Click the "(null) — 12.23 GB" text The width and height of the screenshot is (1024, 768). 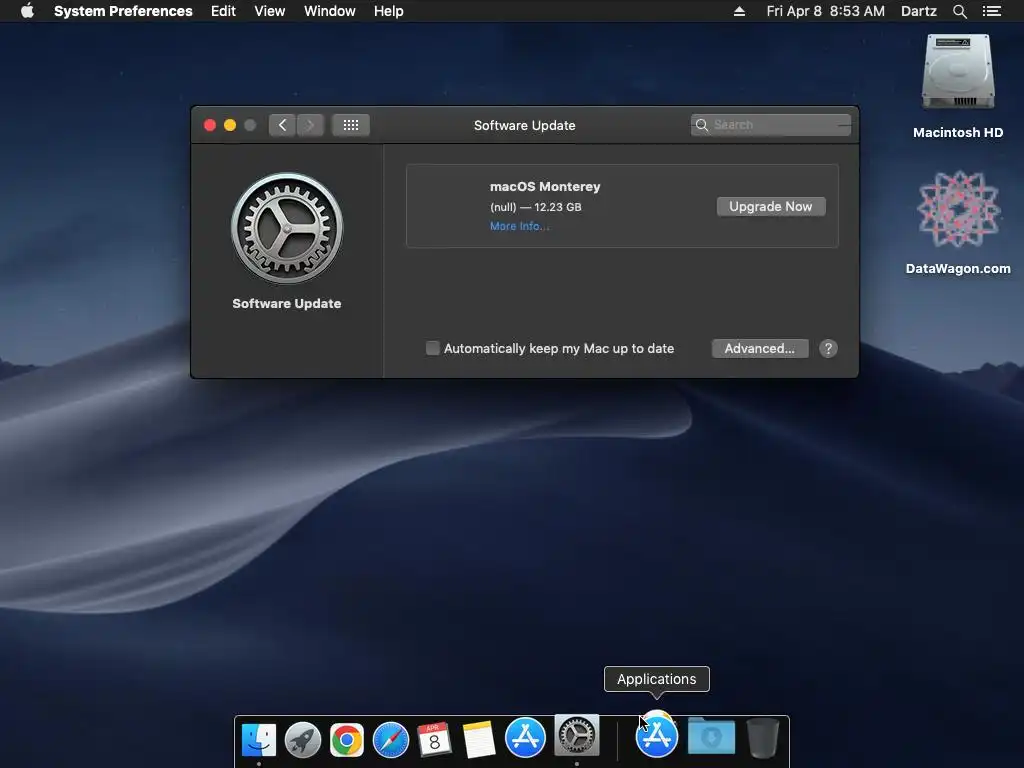coord(536,207)
